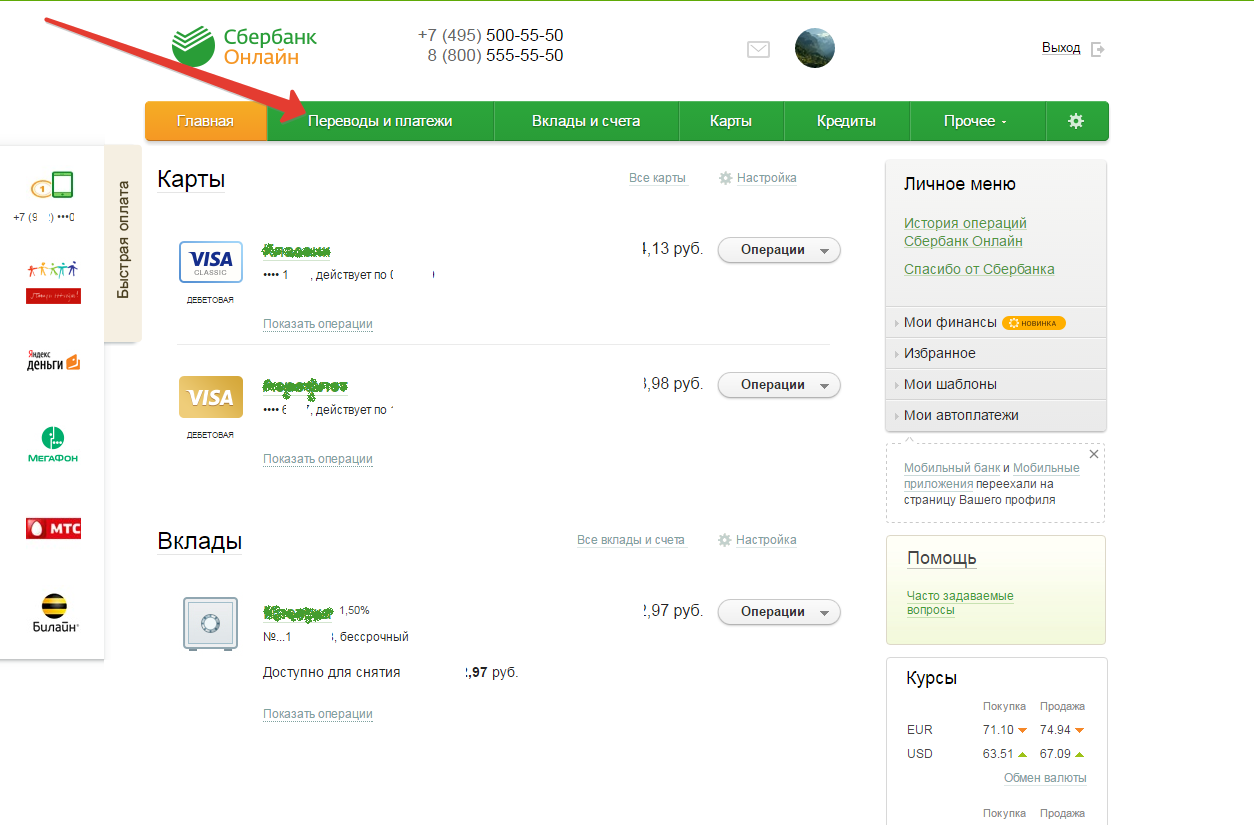The width and height of the screenshot is (1254, 825).
Task: Click the Доступно для снятия text
Action: [332, 673]
